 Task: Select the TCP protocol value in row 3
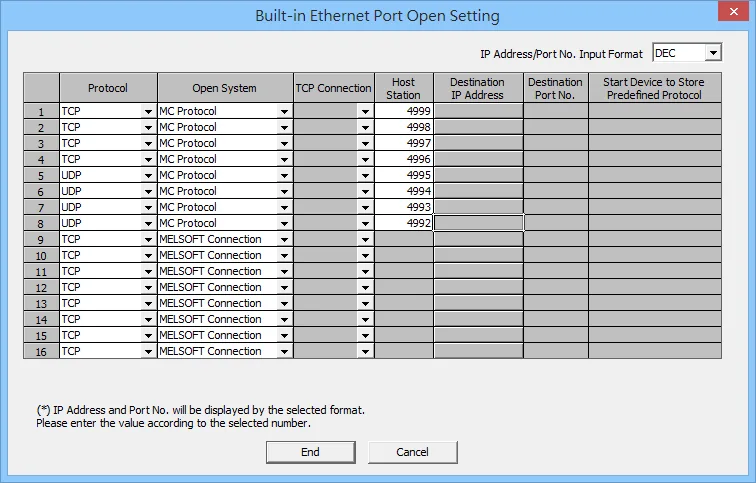click(71, 143)
